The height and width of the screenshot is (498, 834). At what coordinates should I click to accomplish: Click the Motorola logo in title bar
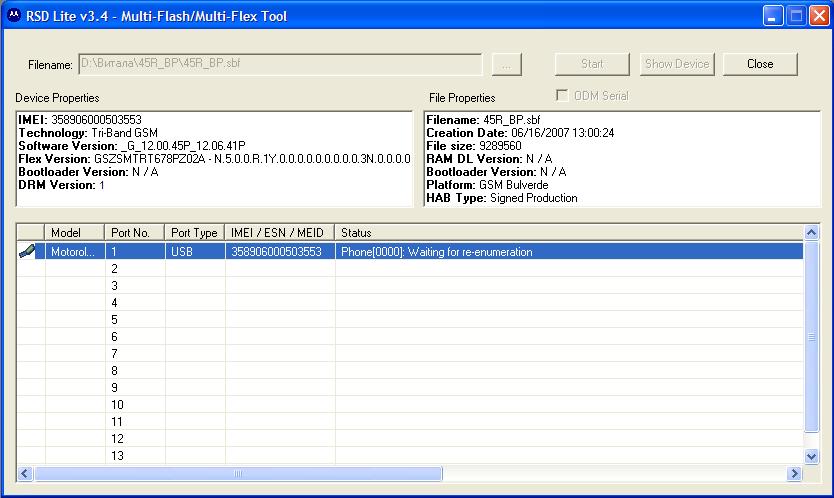tap(13, 15)
